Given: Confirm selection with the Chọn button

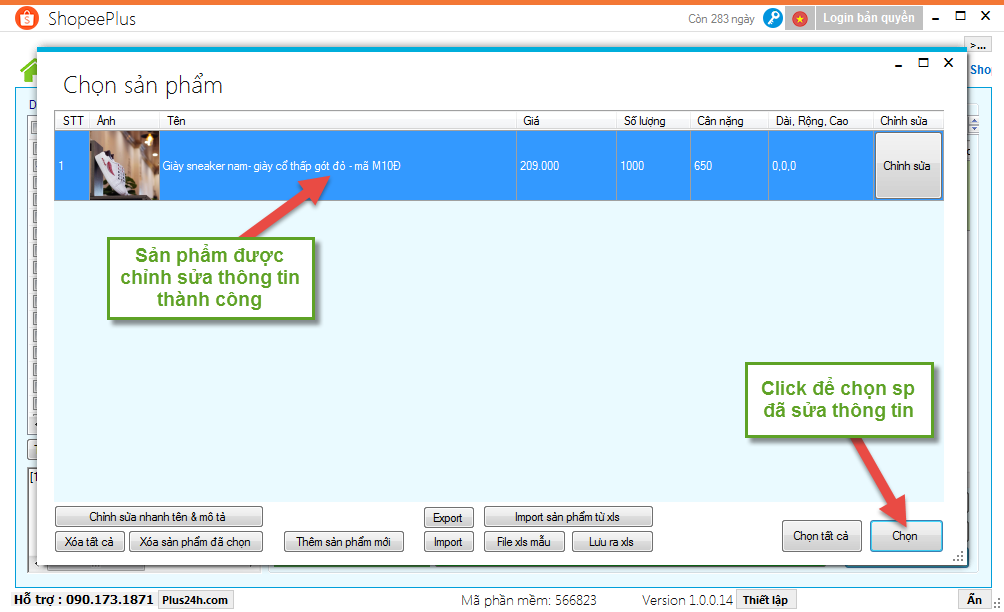Looking at the screenshot, I should click(x=905, y=536).
